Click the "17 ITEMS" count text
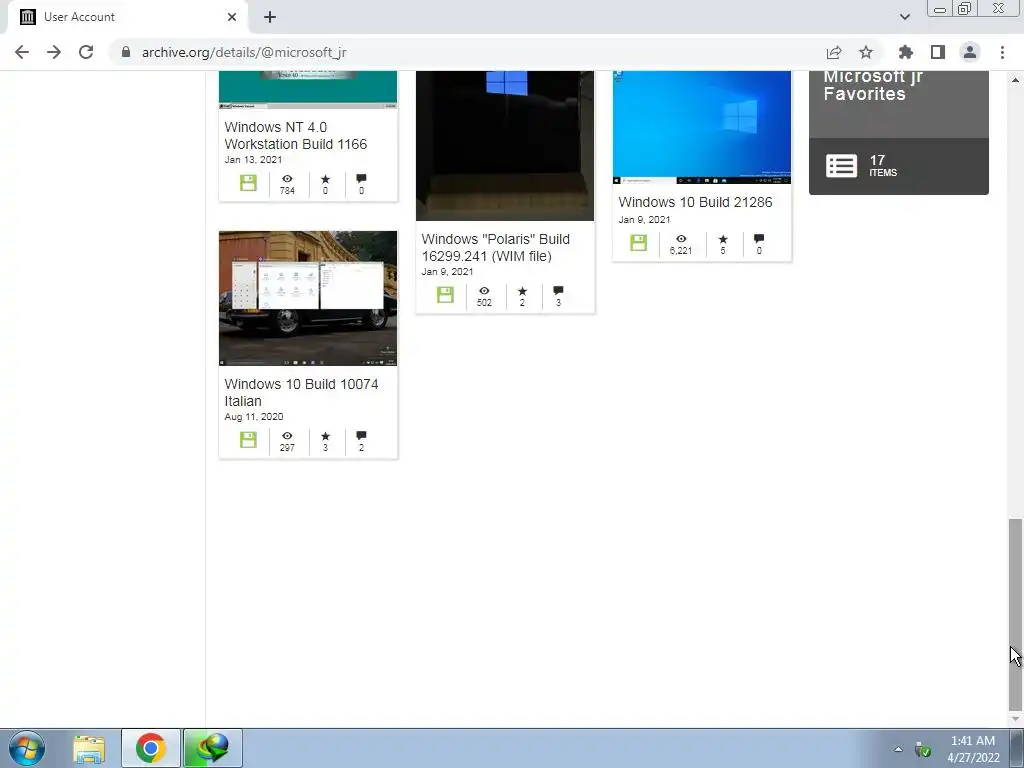 coord(882,166)
